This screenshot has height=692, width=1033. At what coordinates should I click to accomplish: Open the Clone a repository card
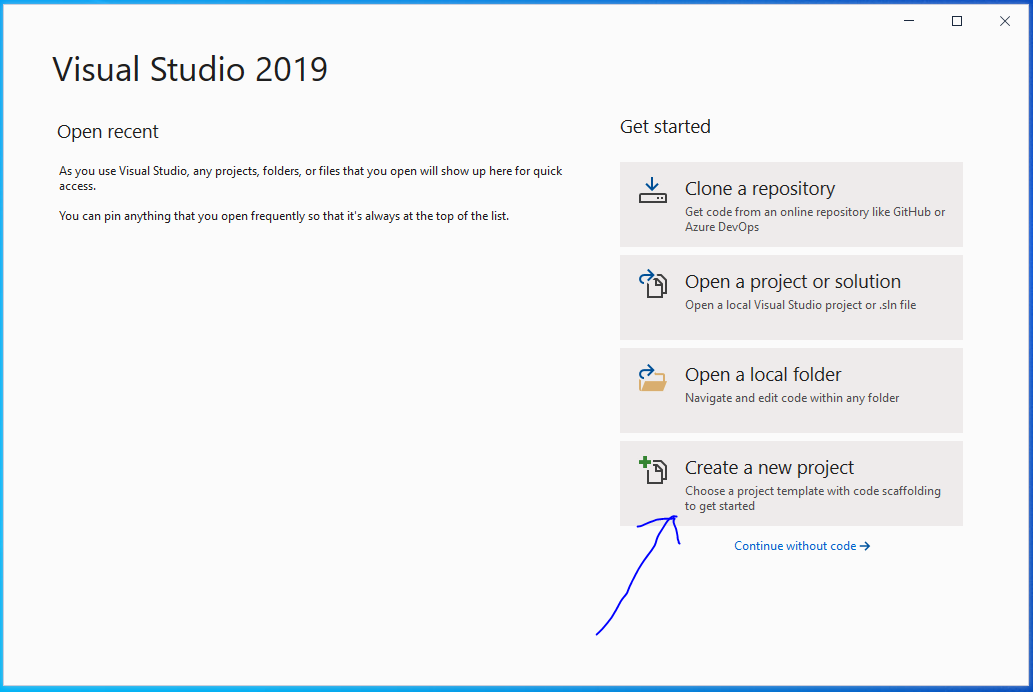791,204
